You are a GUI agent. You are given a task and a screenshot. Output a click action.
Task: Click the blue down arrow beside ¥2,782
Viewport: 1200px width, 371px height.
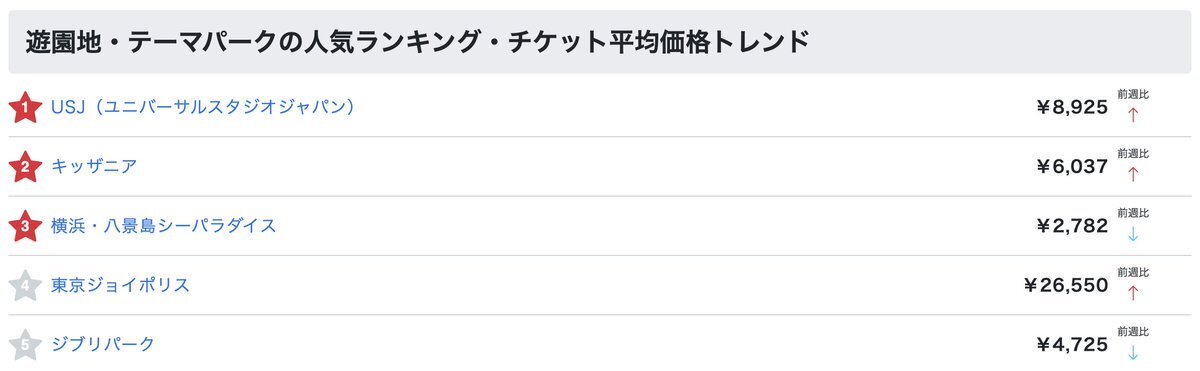(x=1133, y=233)
